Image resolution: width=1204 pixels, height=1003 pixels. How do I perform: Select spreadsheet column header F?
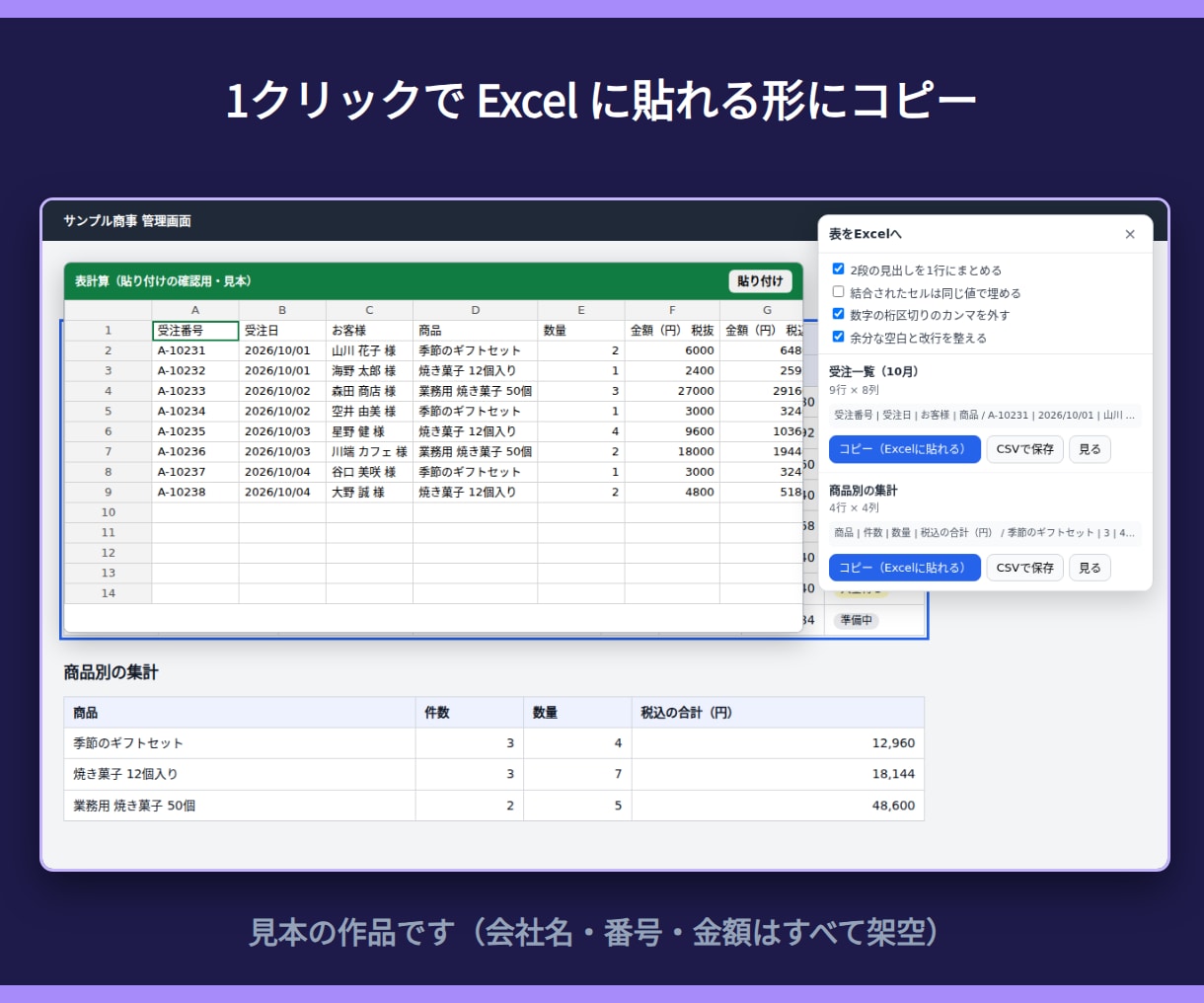point(672,310)
